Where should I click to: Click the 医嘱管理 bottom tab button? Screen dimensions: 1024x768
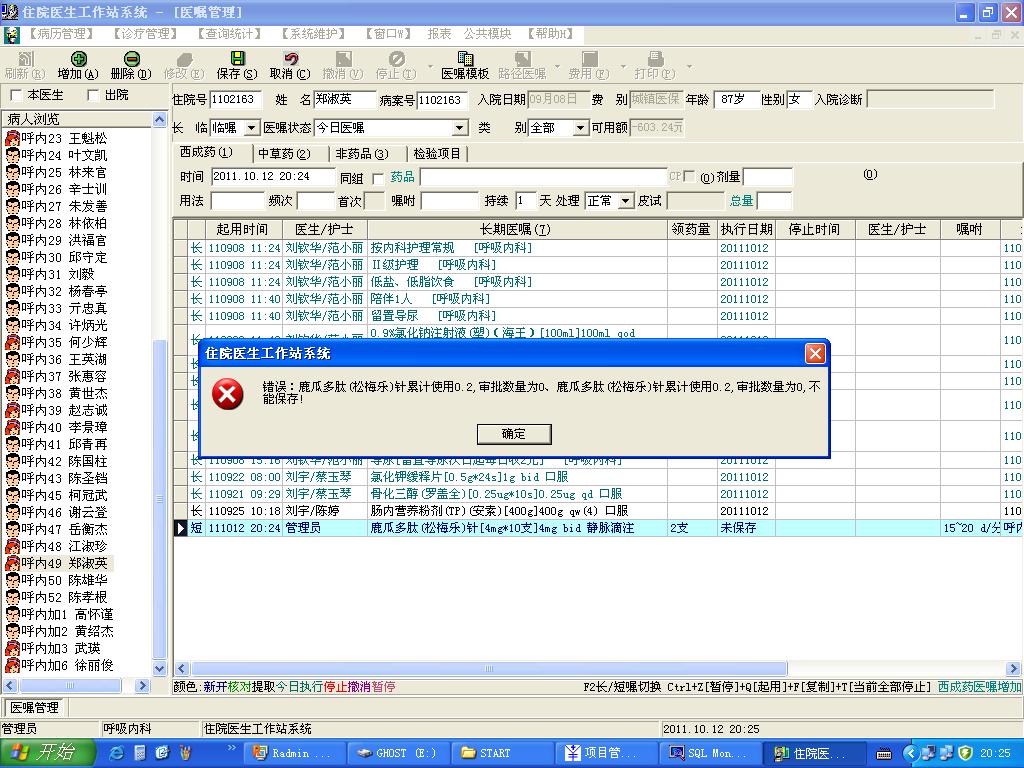(34, 707)
